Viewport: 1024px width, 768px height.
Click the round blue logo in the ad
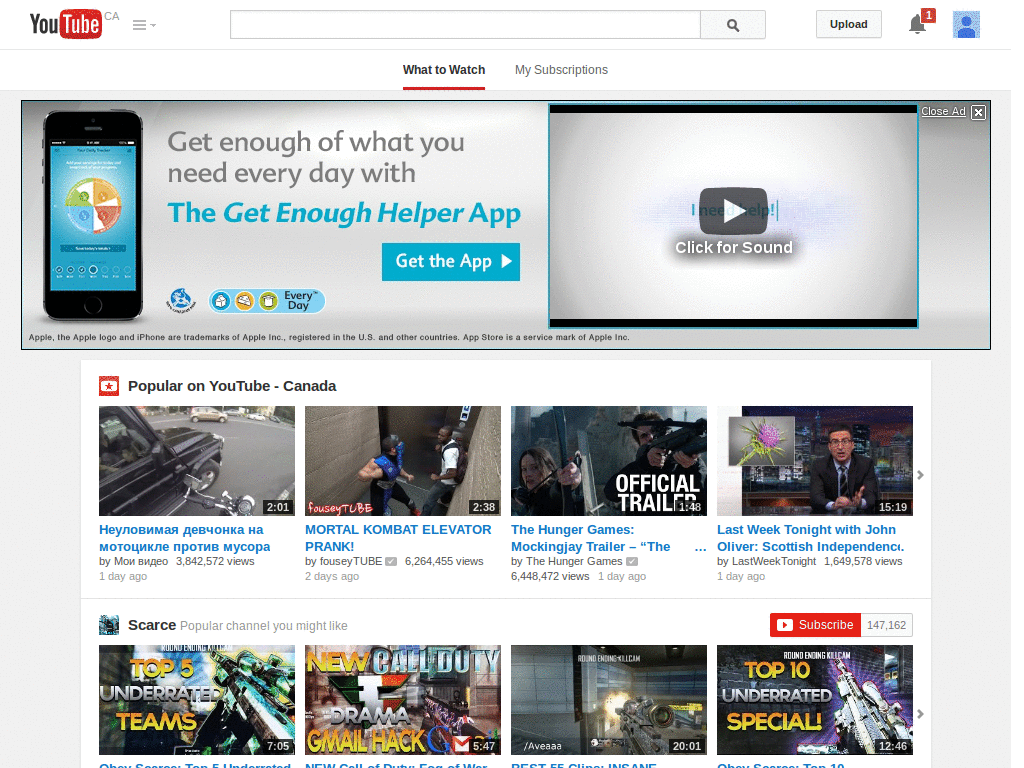pos(181,300)
